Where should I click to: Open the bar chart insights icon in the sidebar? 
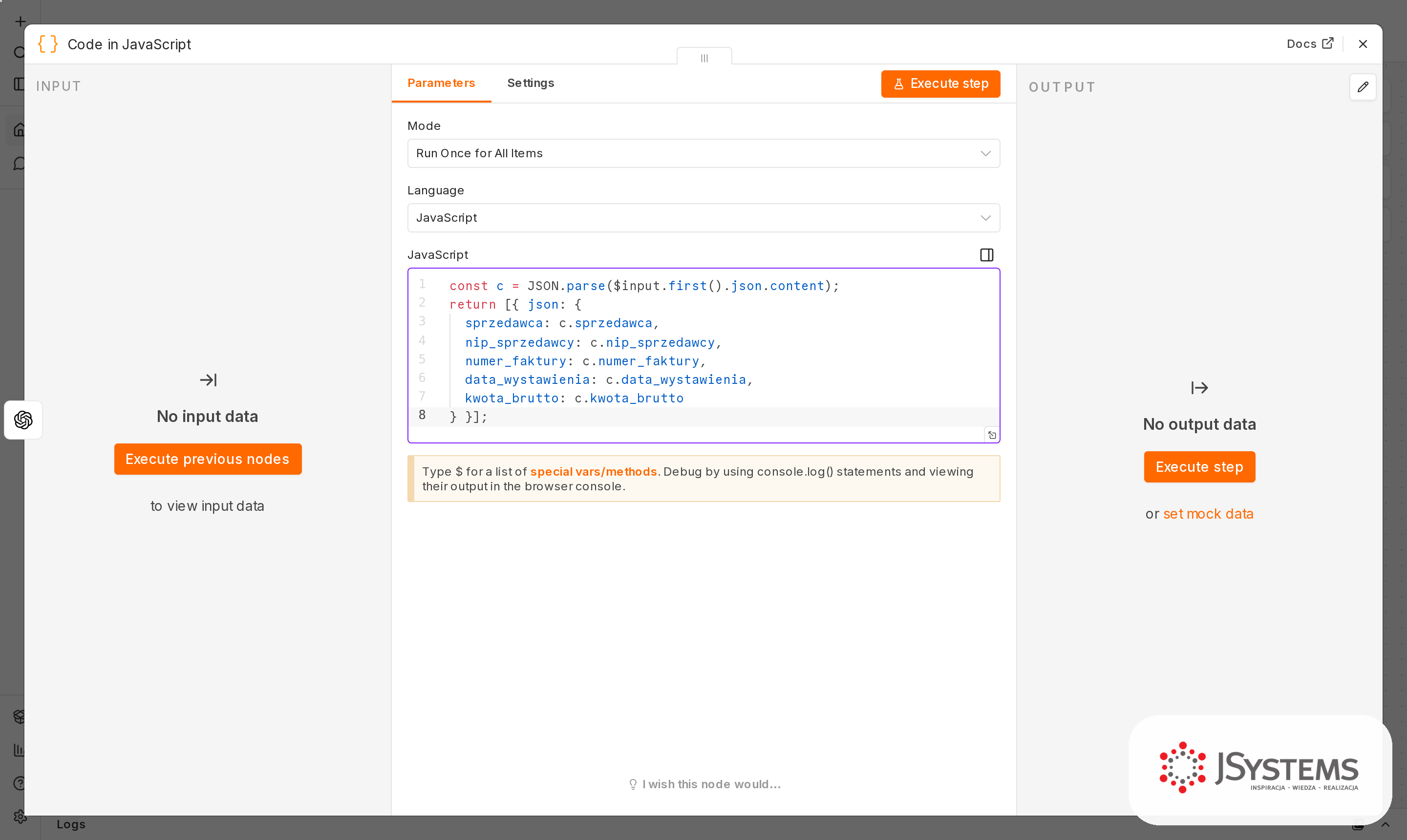19,750
